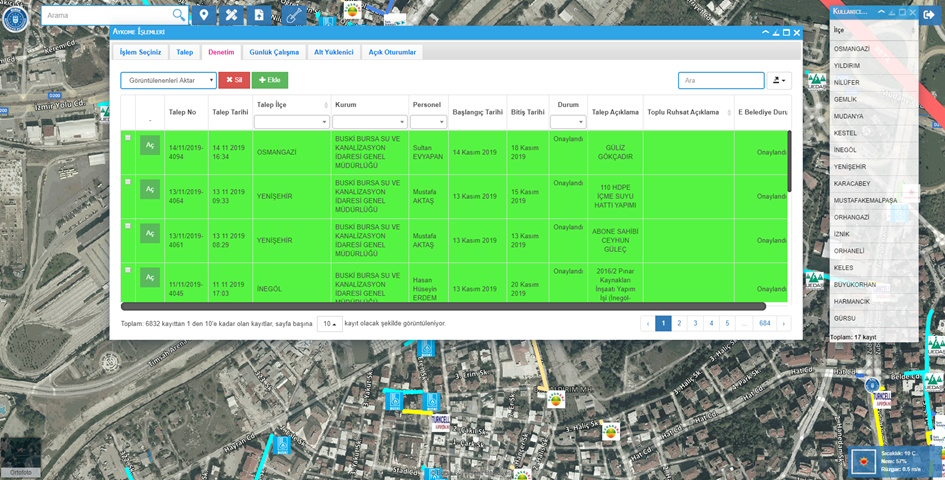Viewport: 945px width, 480px height.
Task: Click the table's horizontal scrollbar
Action: 443,307
